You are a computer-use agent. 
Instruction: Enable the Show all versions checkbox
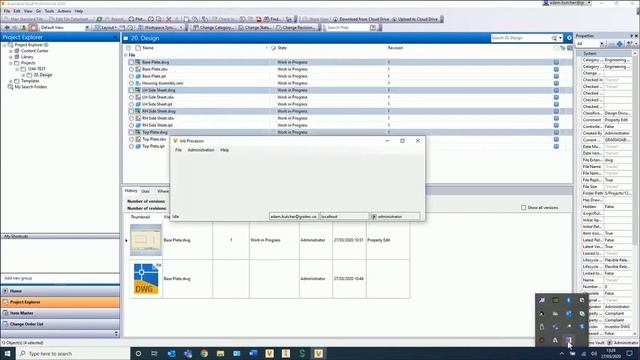coord(523,207)
